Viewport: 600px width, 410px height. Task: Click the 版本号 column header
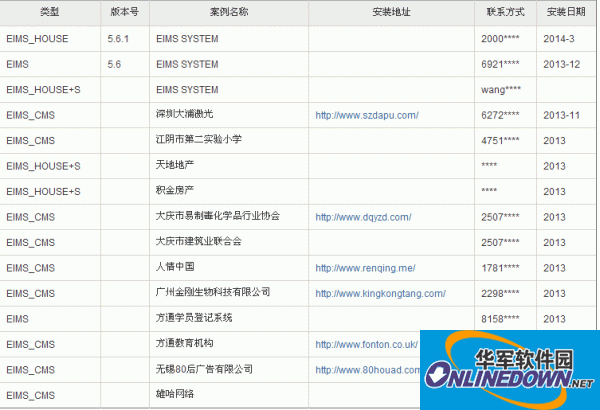click(x=124, y=12)
